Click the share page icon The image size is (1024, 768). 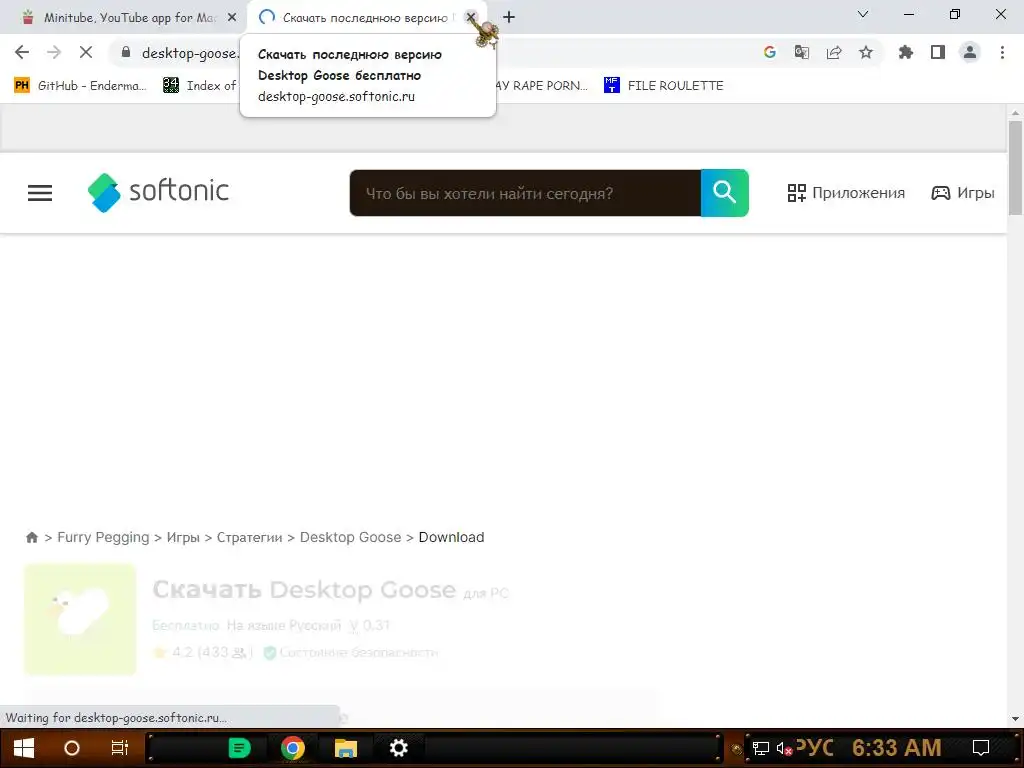pos(834,52)
